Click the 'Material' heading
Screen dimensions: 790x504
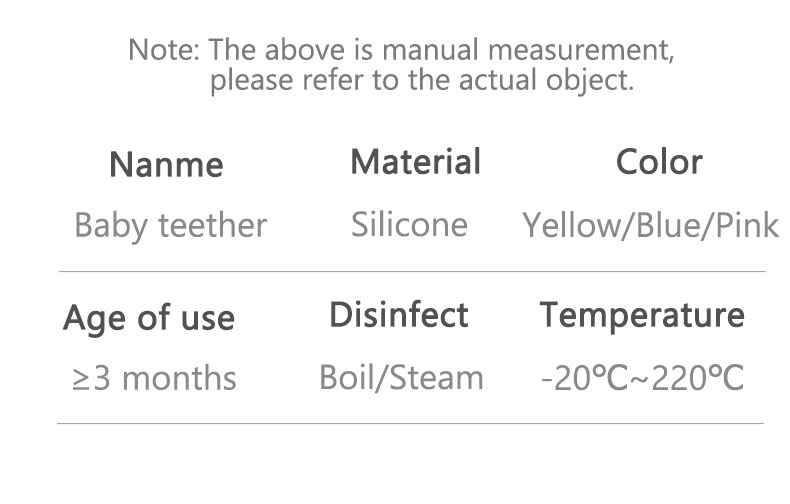415,162
